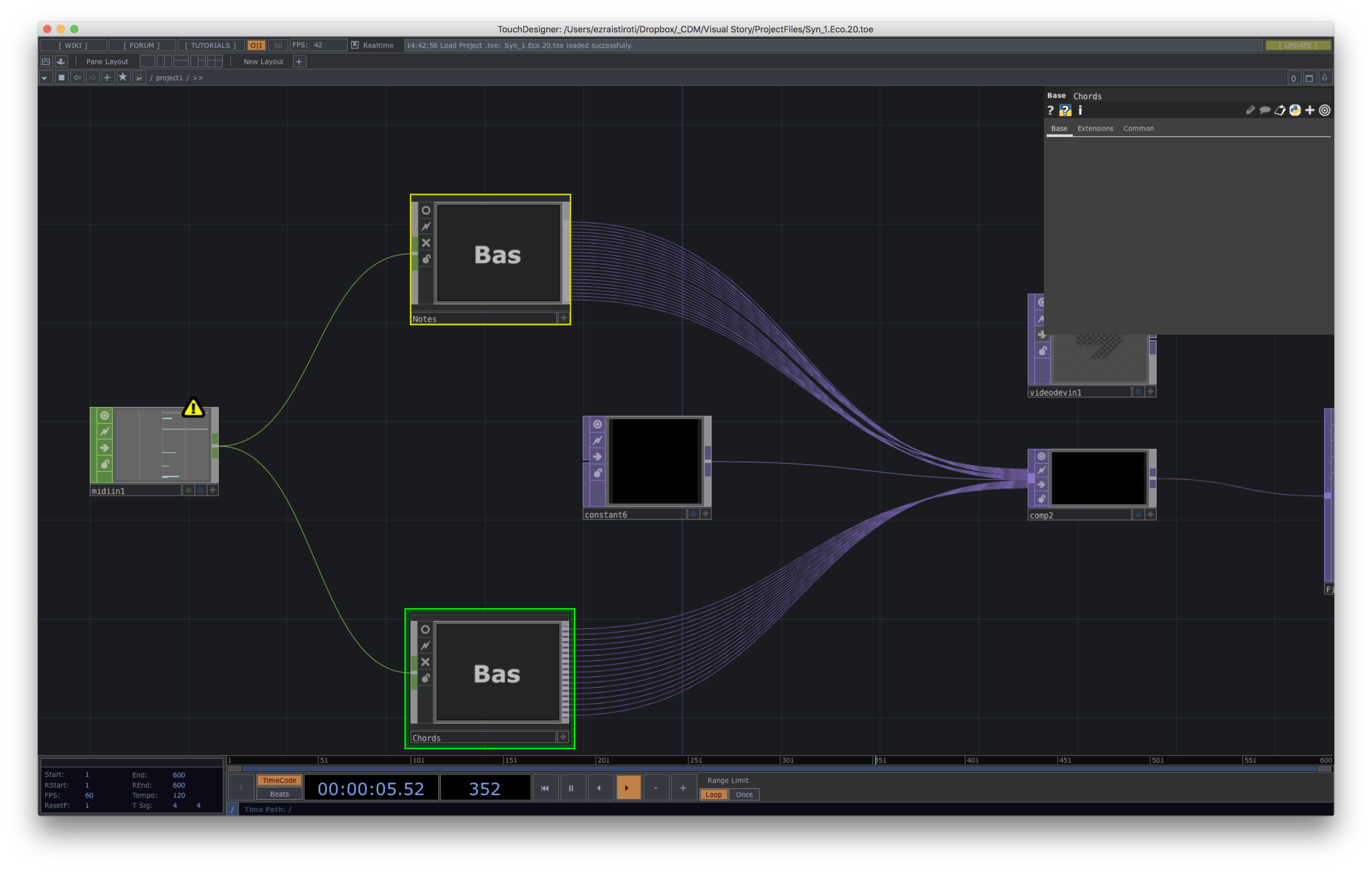Open the pane down-arrow menu
The width and height of the screenshot is (1372, 870).
(1325, 78)
